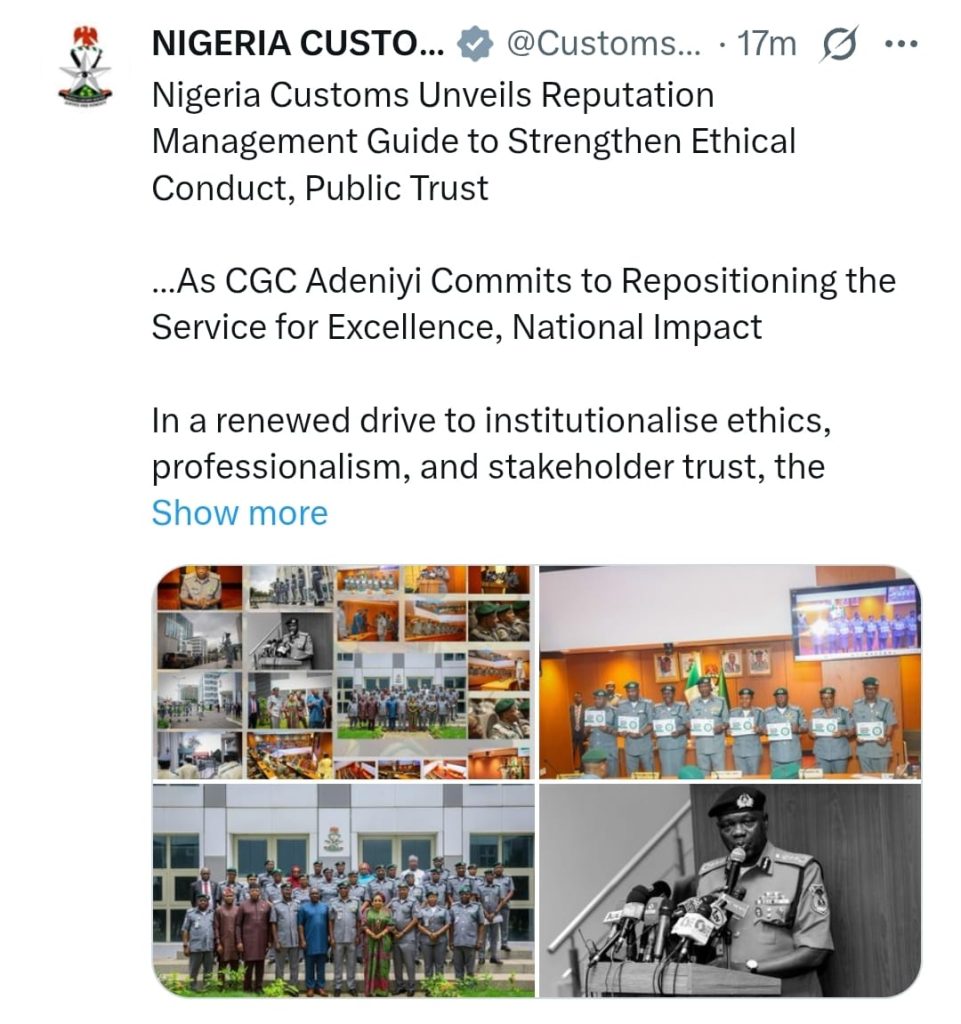Screen dimensions: 961x1024
Task: Open photo of officers holding booklets
Action: (x=730, y=672)
